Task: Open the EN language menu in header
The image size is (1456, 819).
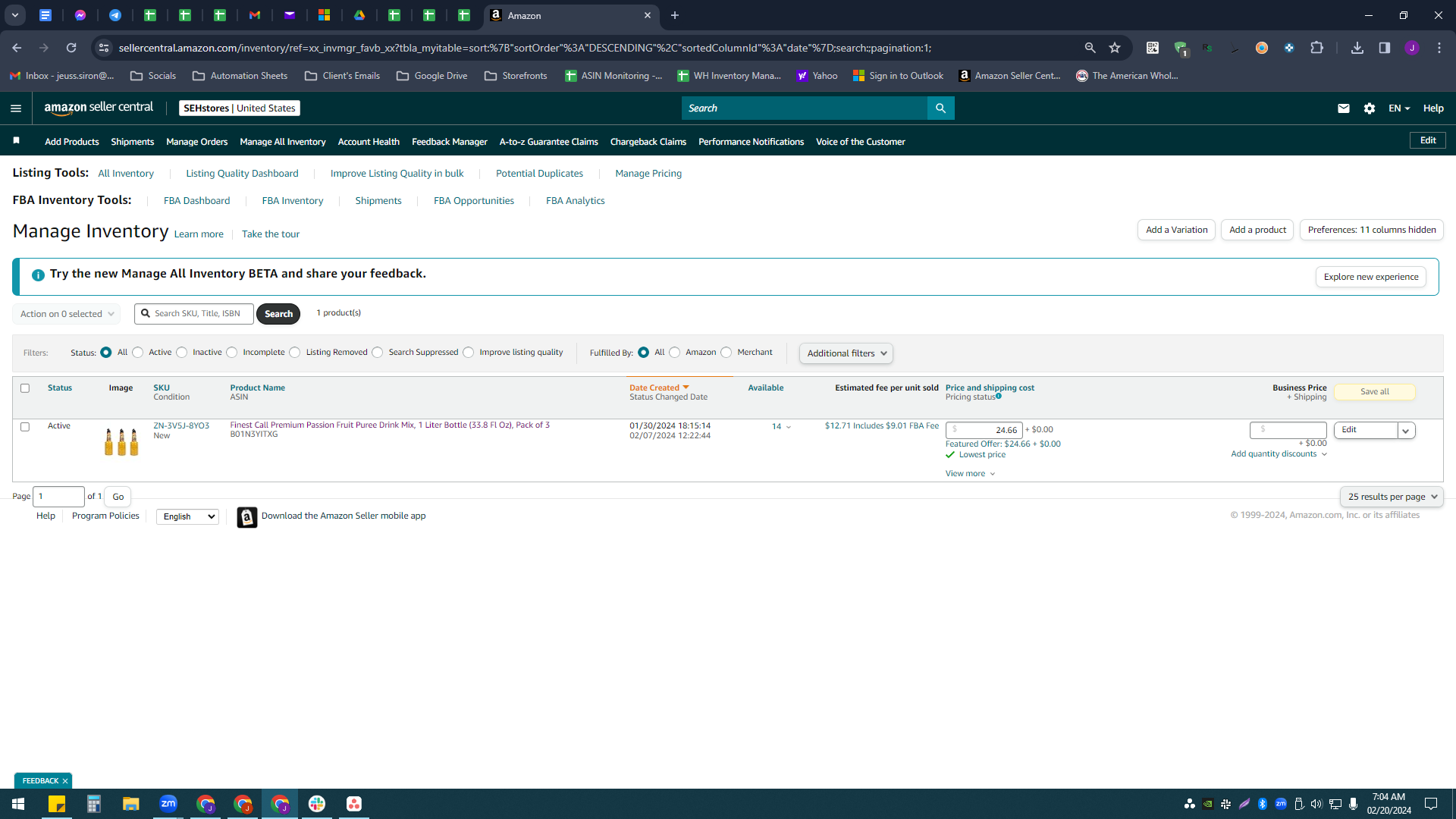Action: (1399, 108)
